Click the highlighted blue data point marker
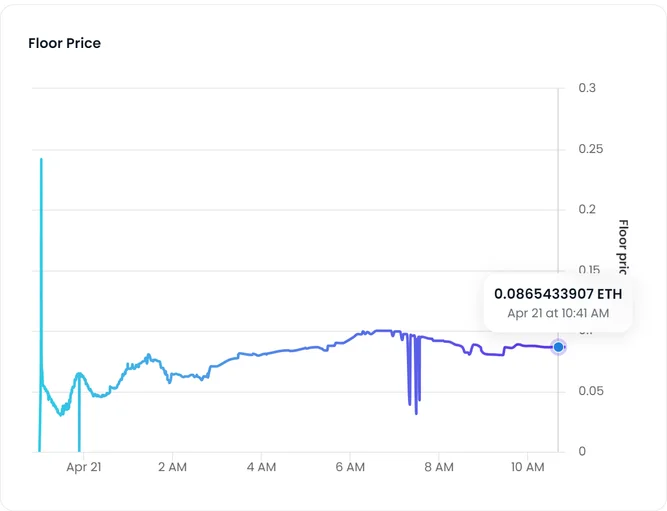 click(558, 347)
